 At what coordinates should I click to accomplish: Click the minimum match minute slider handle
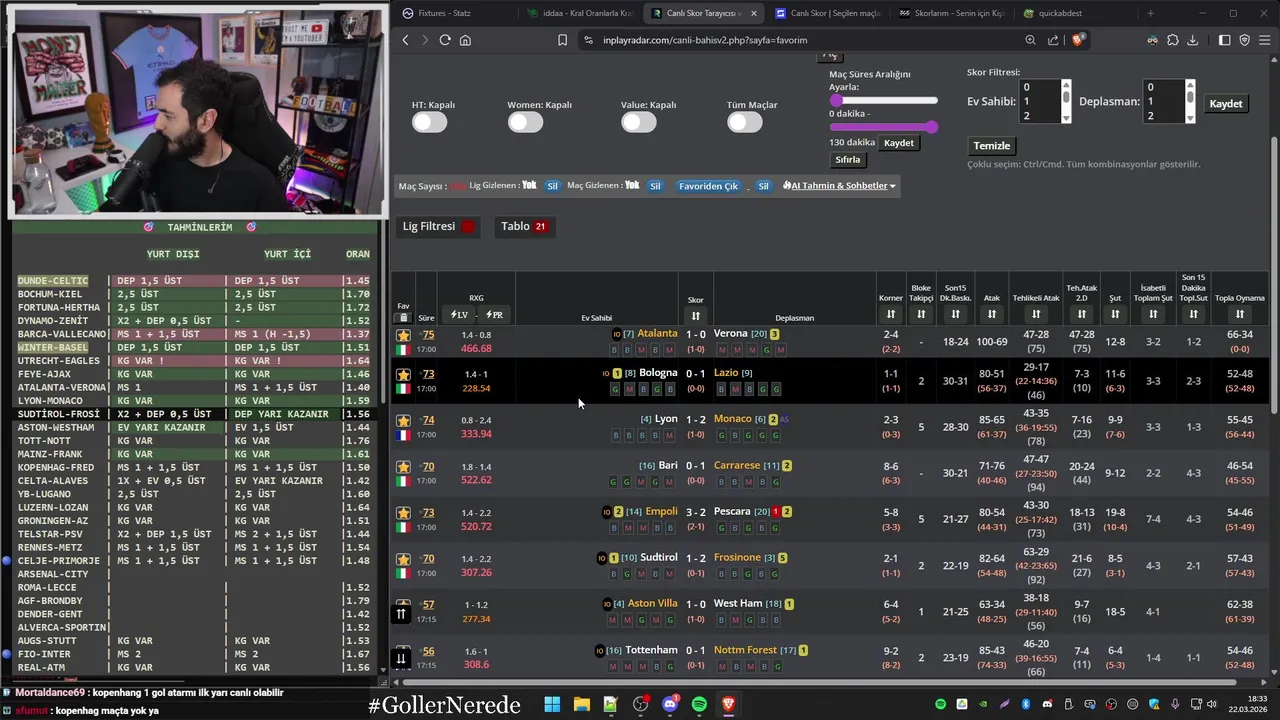click(836, 100)
